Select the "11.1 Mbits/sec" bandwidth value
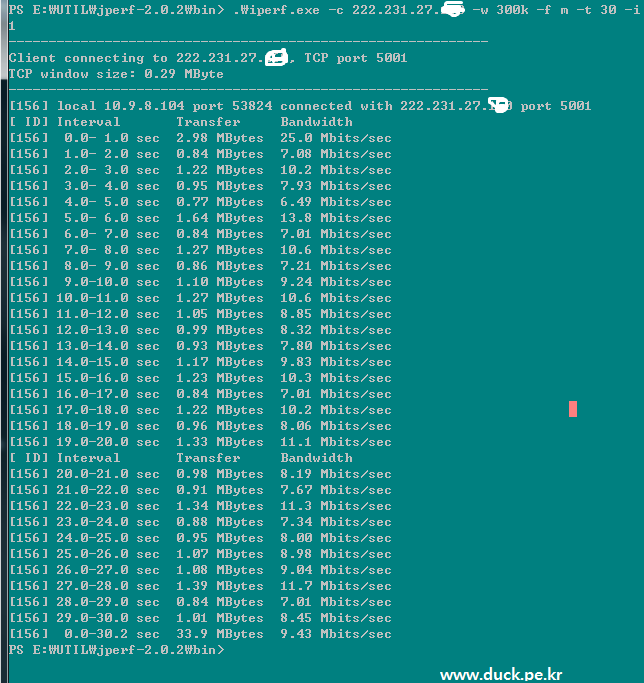644x683 pixels. pyautogui.click(x=336, y=442)
